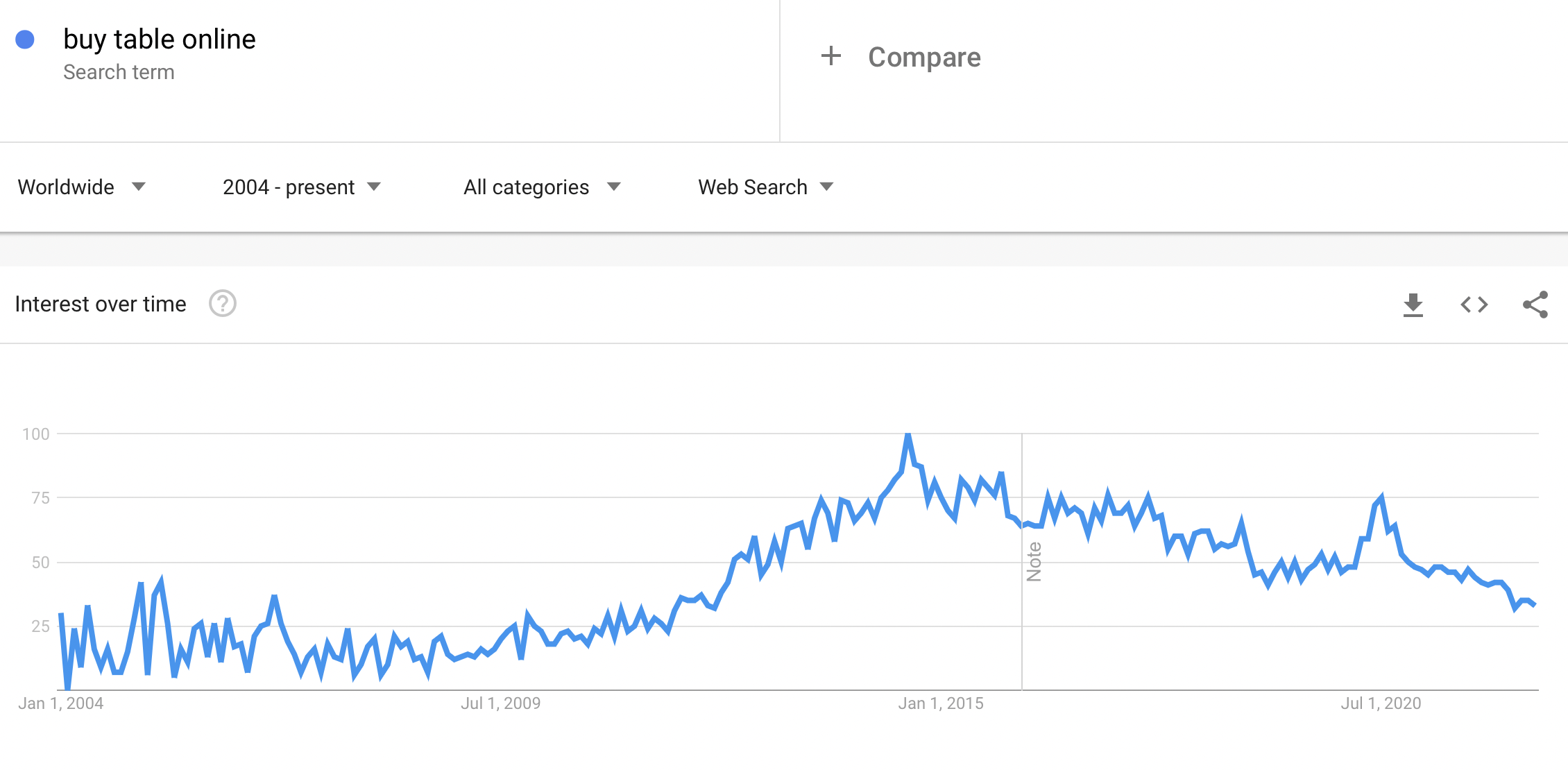Click the Jul 1, 2020 axis label

tap(1381, 703)
